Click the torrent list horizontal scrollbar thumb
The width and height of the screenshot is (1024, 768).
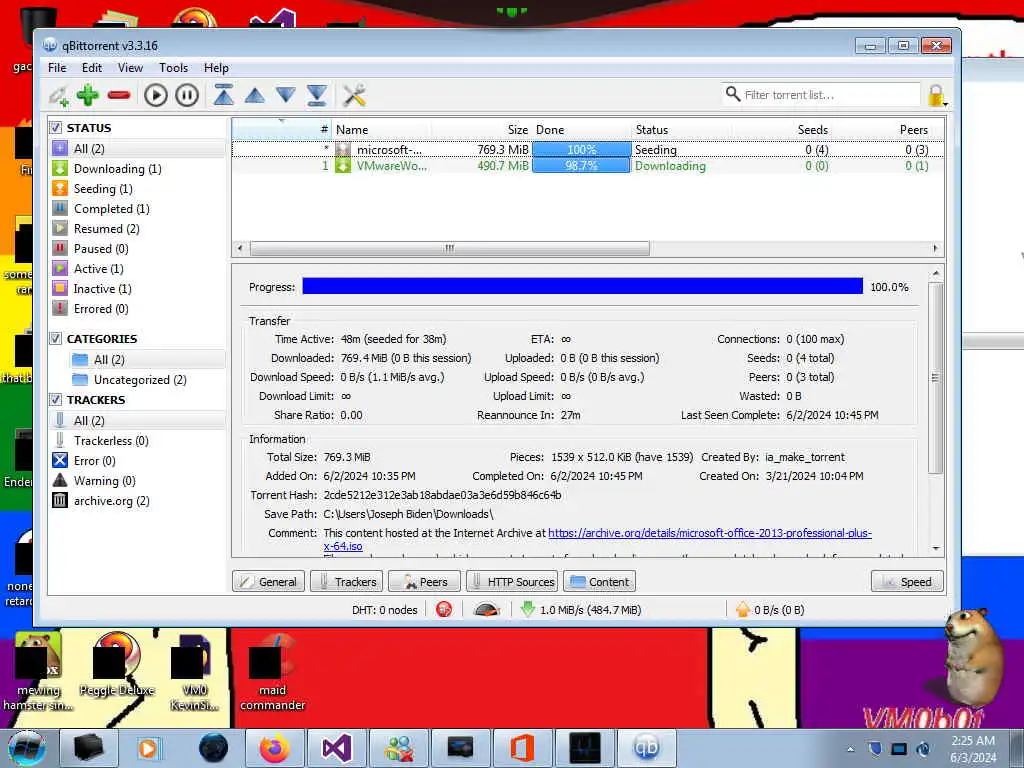(450, 248)
